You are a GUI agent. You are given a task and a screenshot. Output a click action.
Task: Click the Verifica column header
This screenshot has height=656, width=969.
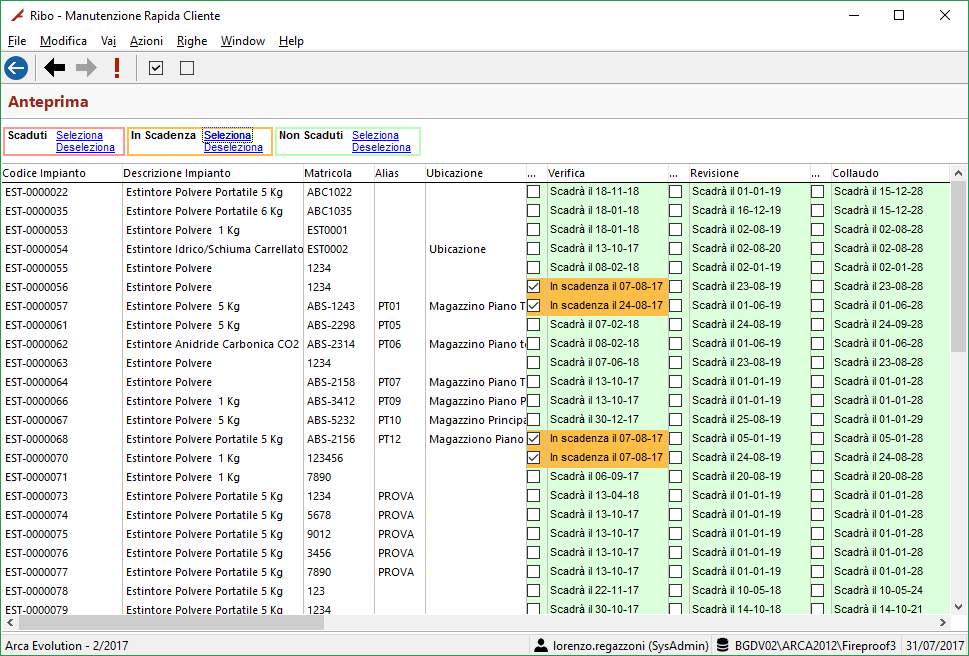pos(607,174)
